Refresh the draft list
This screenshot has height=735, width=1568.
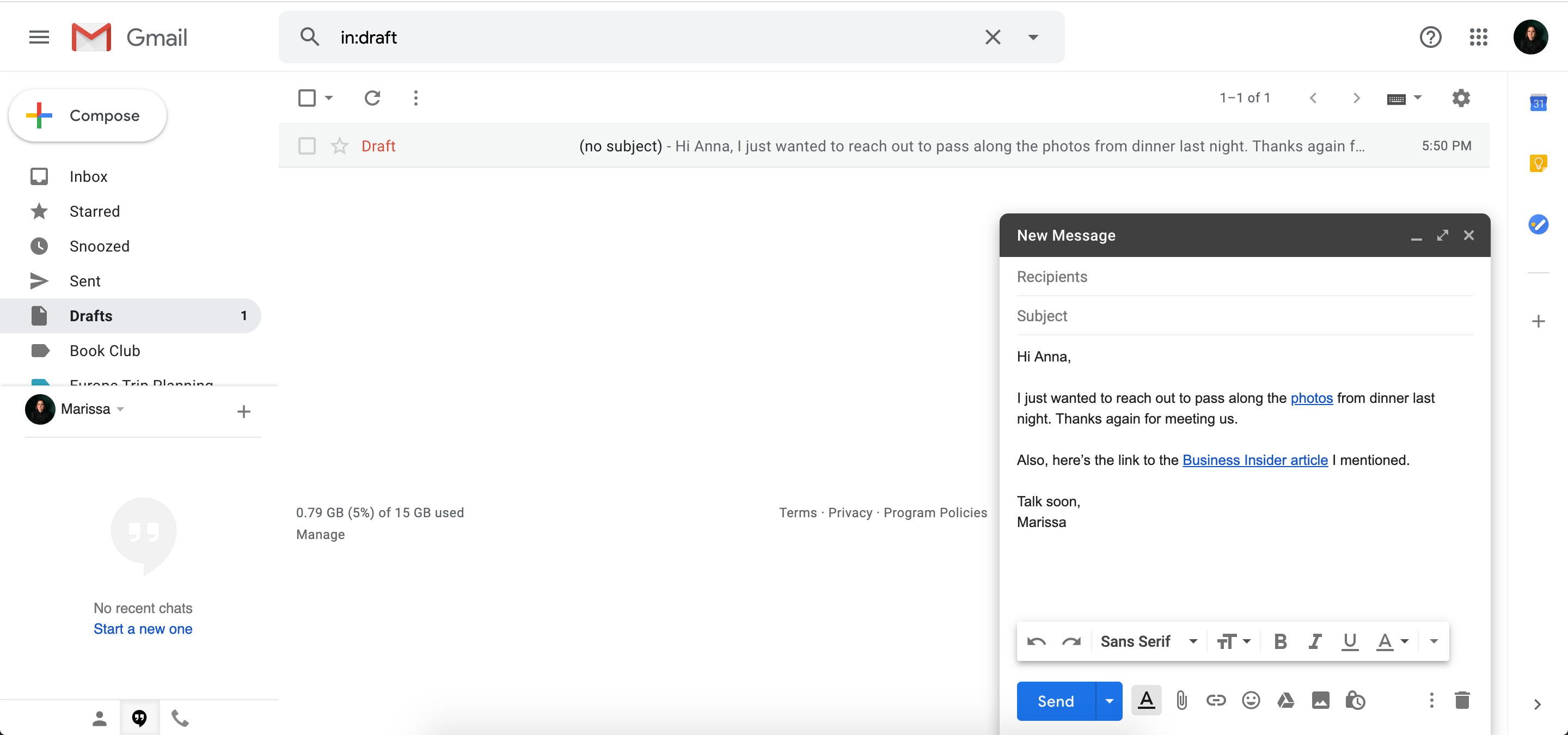point(372,98)
